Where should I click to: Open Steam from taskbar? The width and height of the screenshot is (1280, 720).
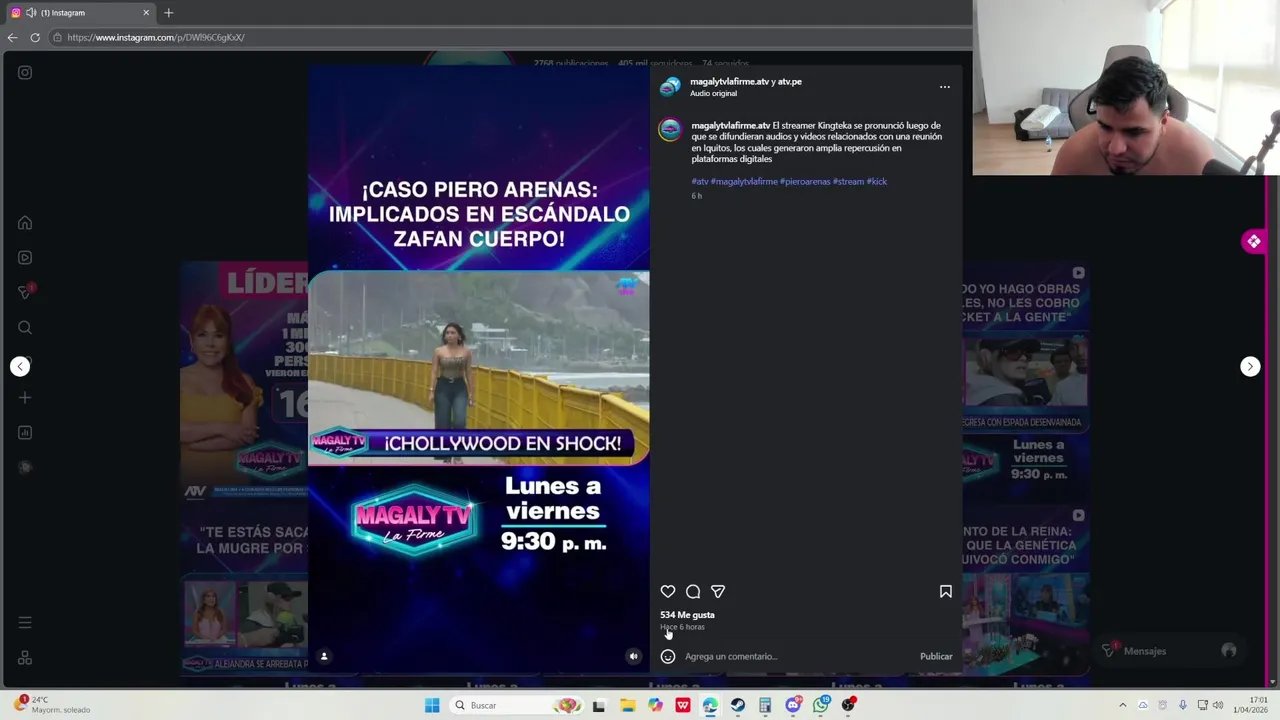738,705
